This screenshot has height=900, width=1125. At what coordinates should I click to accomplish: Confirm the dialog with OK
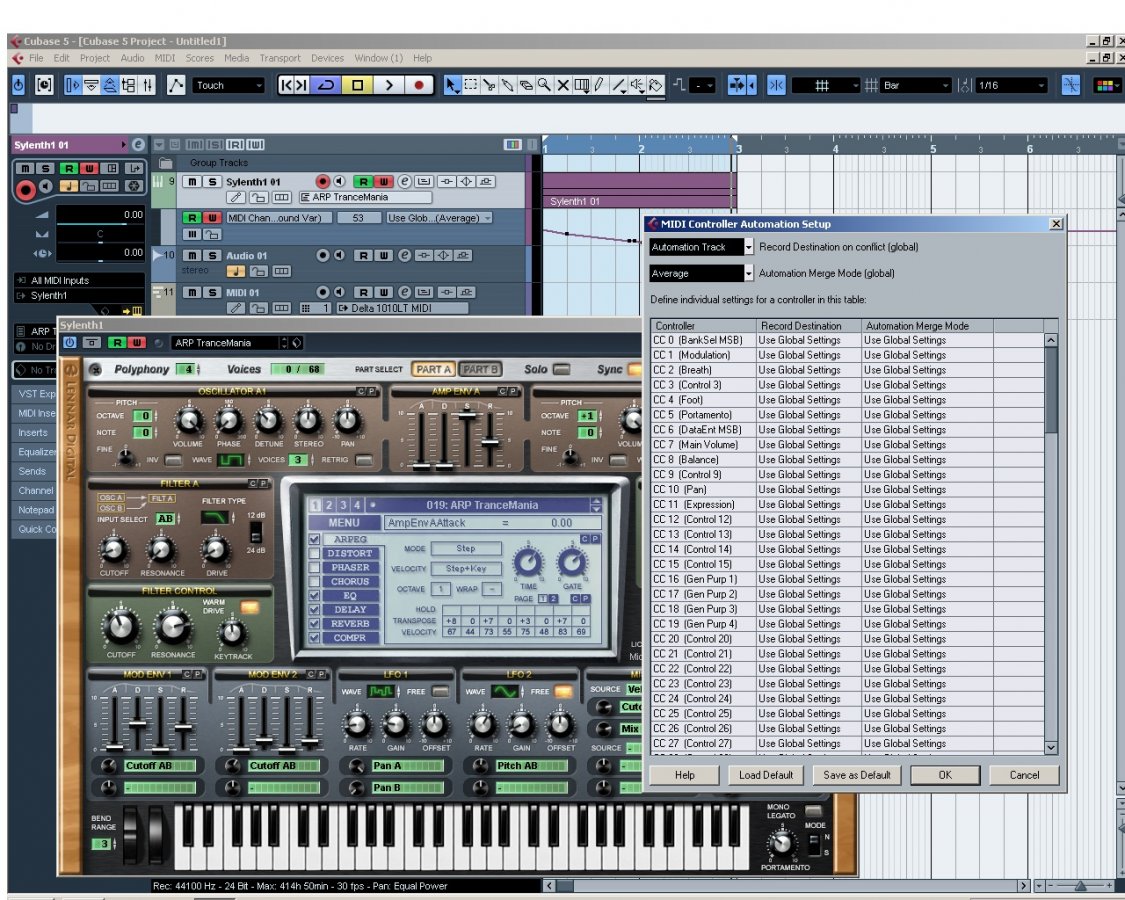(945, 775)
